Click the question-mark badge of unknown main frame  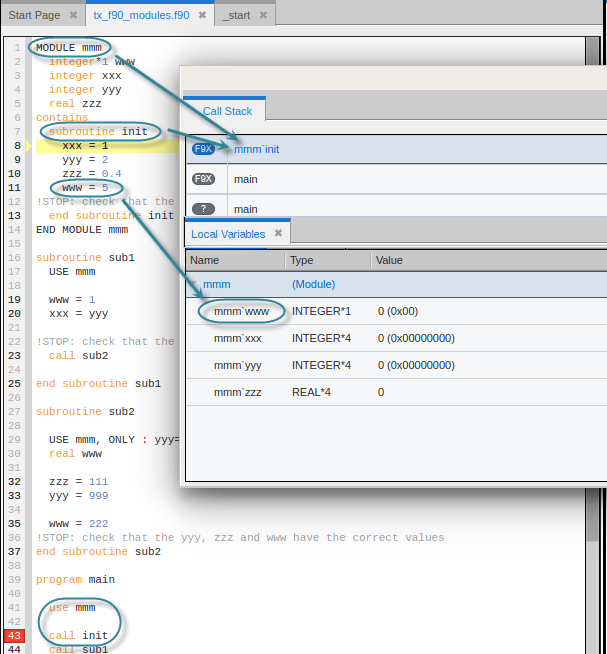(204, 209)
